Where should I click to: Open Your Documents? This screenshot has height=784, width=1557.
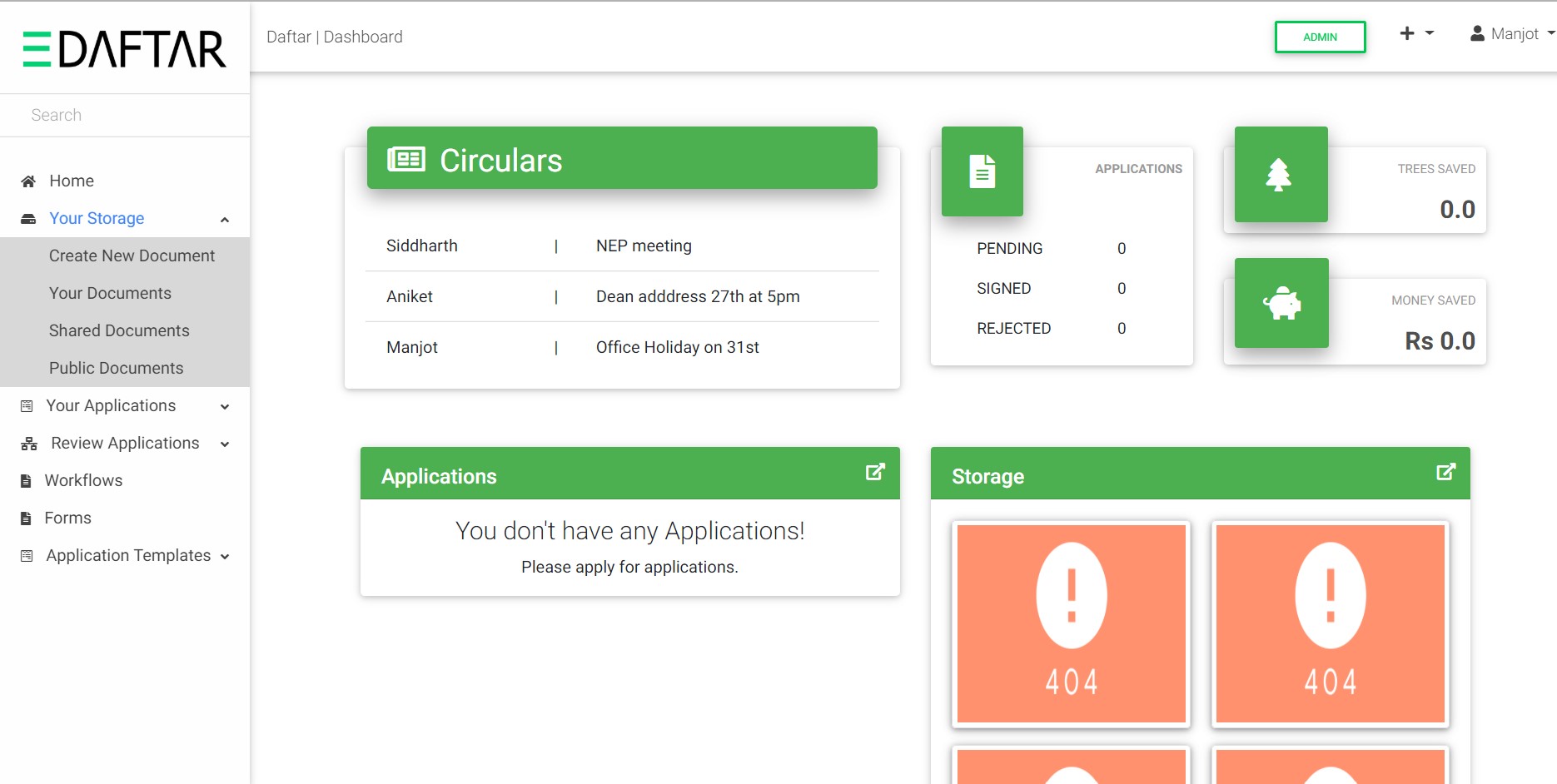click(110, 293)
